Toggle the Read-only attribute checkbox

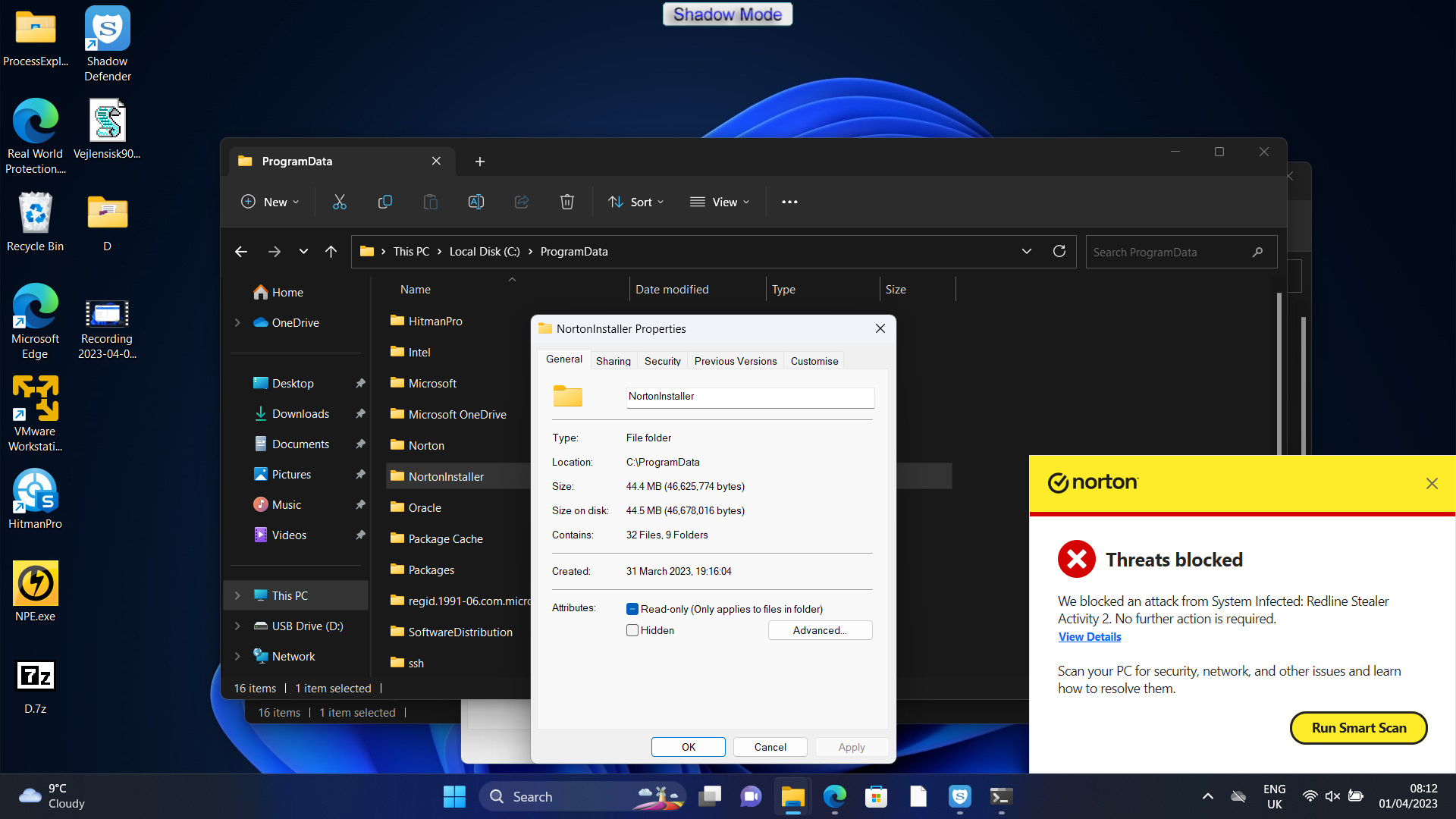pos(632,609)
